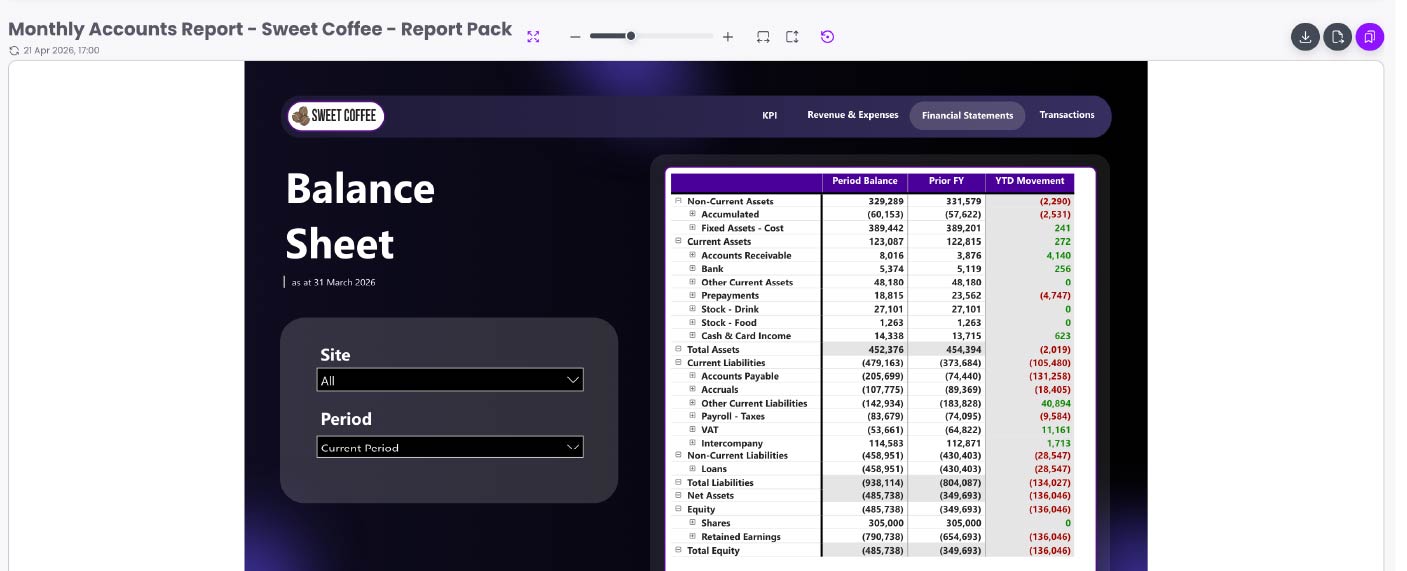Open the Site dropdown
Image resolution: width=1407 pixels, height=571 pixels.
(x=450, y=380)
